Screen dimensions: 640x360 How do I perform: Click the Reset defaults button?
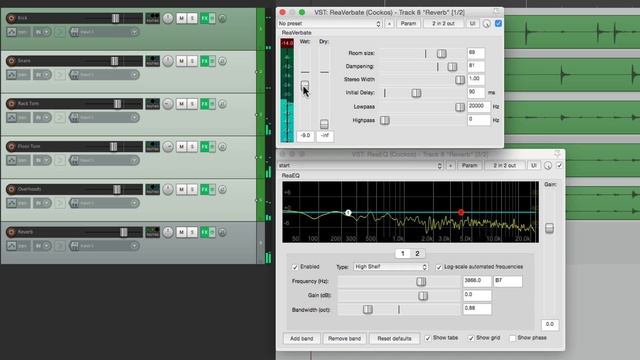coord(394,338)
